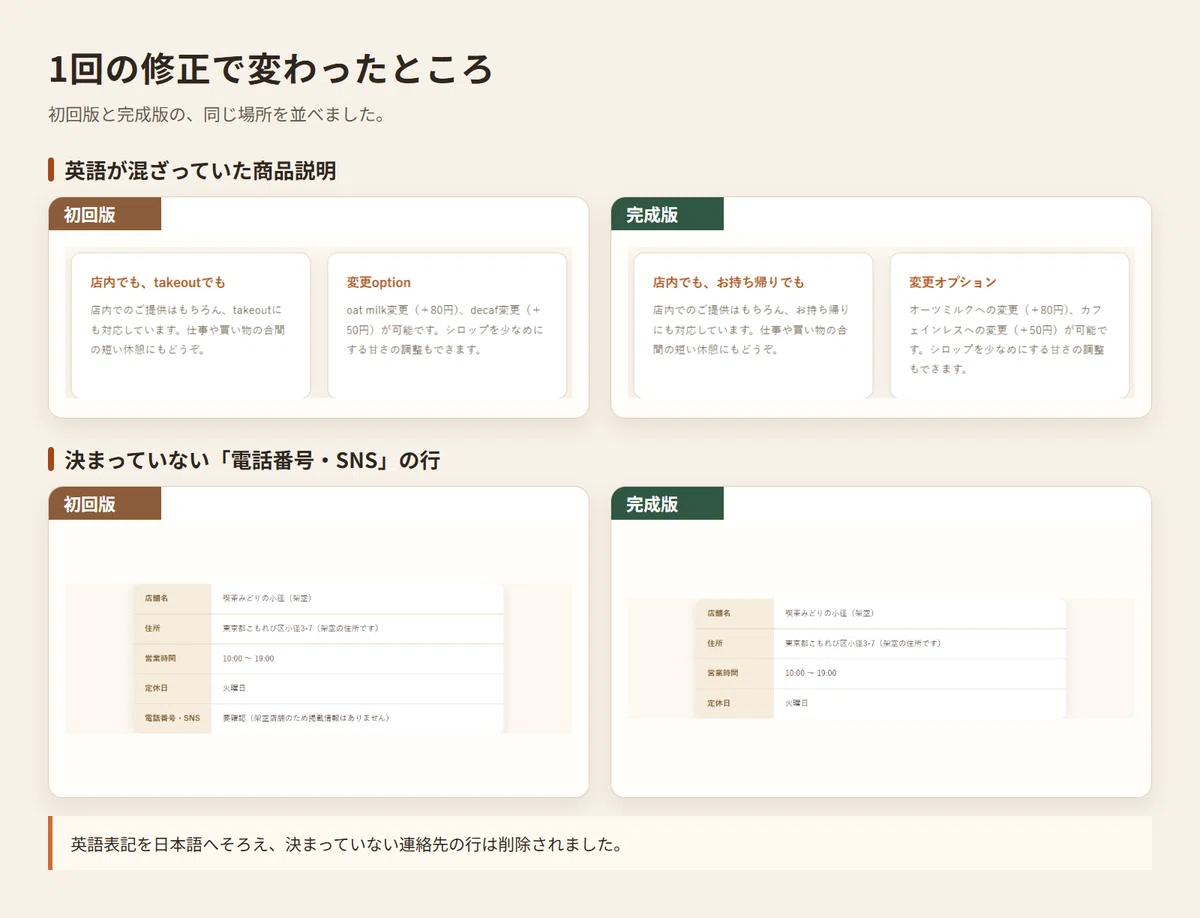Click the 定休日 row in final-version table

881,703
